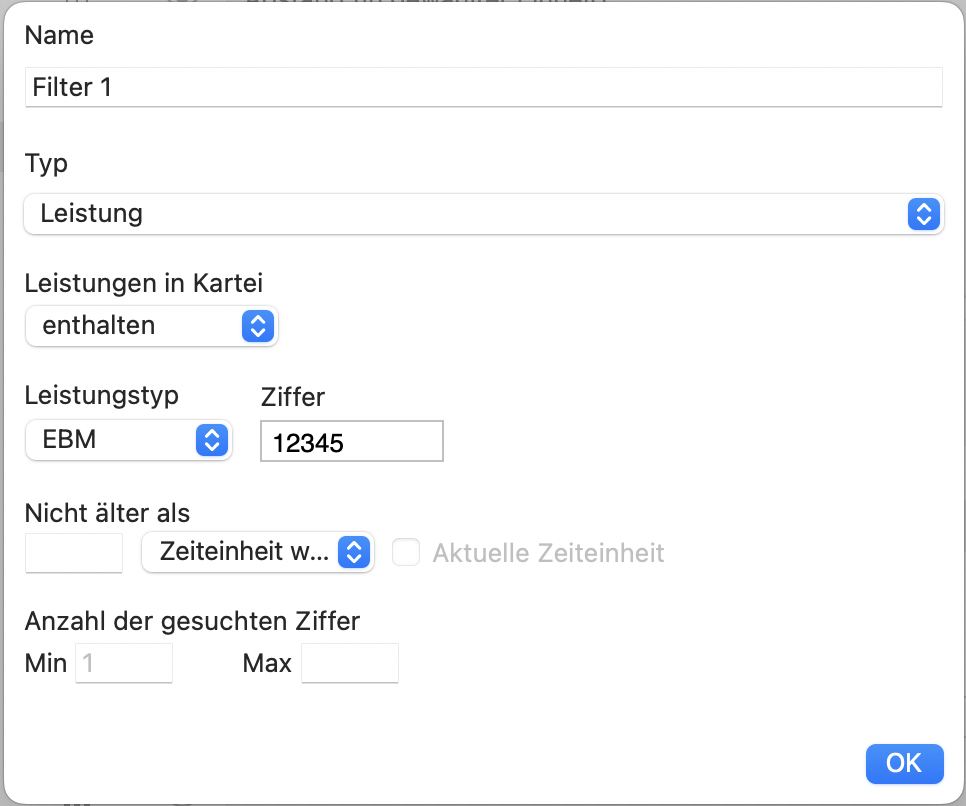Click the blue chevron icon beside enthalten
This screenshot has width=966, height=806.
258,326
